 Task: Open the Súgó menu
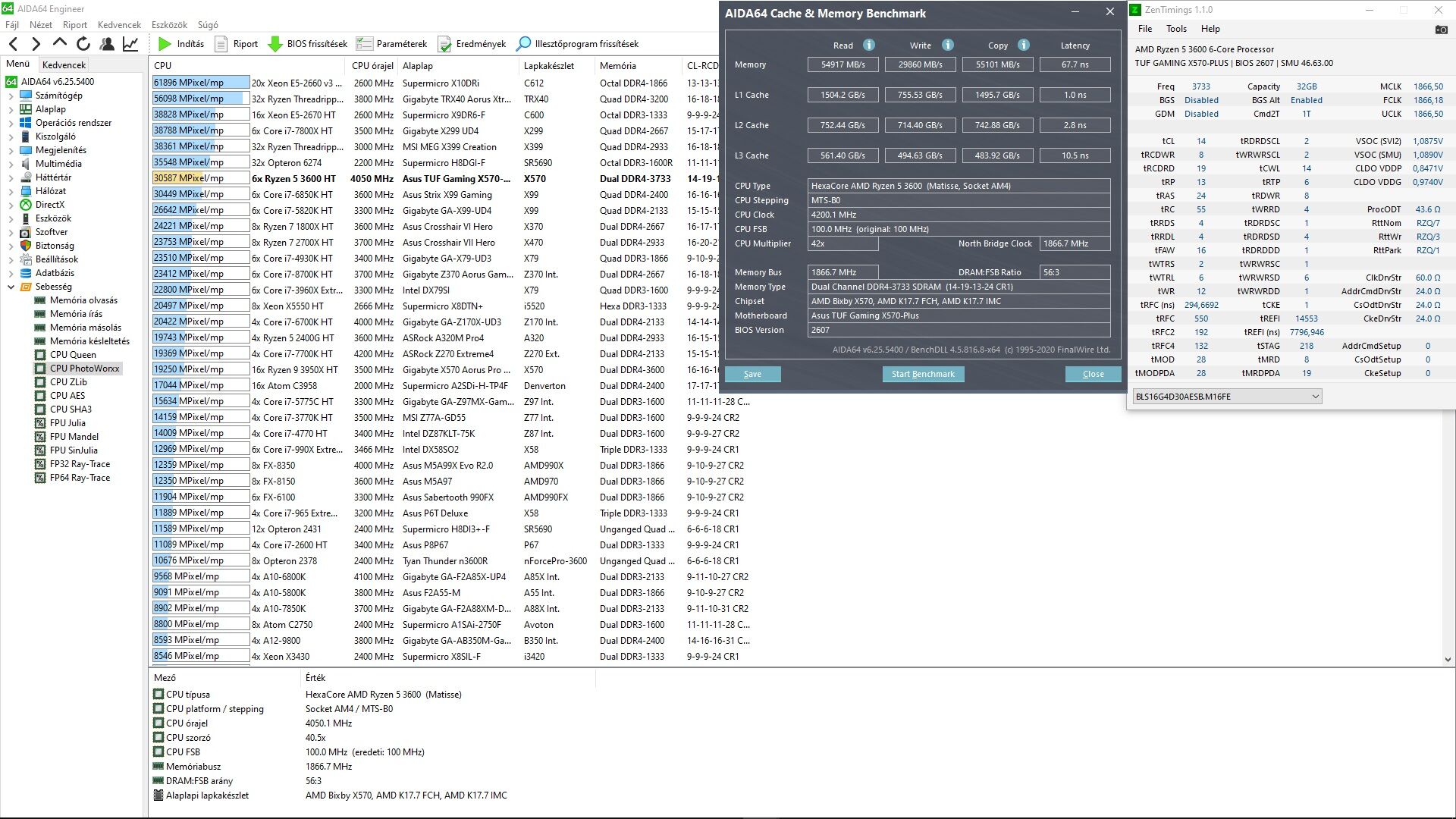pos(208,25)
